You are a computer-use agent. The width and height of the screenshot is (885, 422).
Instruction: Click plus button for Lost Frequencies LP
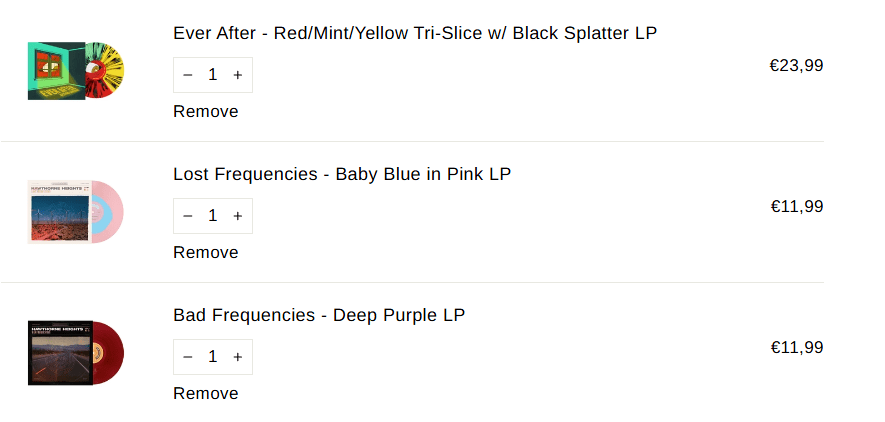point(237,216)
